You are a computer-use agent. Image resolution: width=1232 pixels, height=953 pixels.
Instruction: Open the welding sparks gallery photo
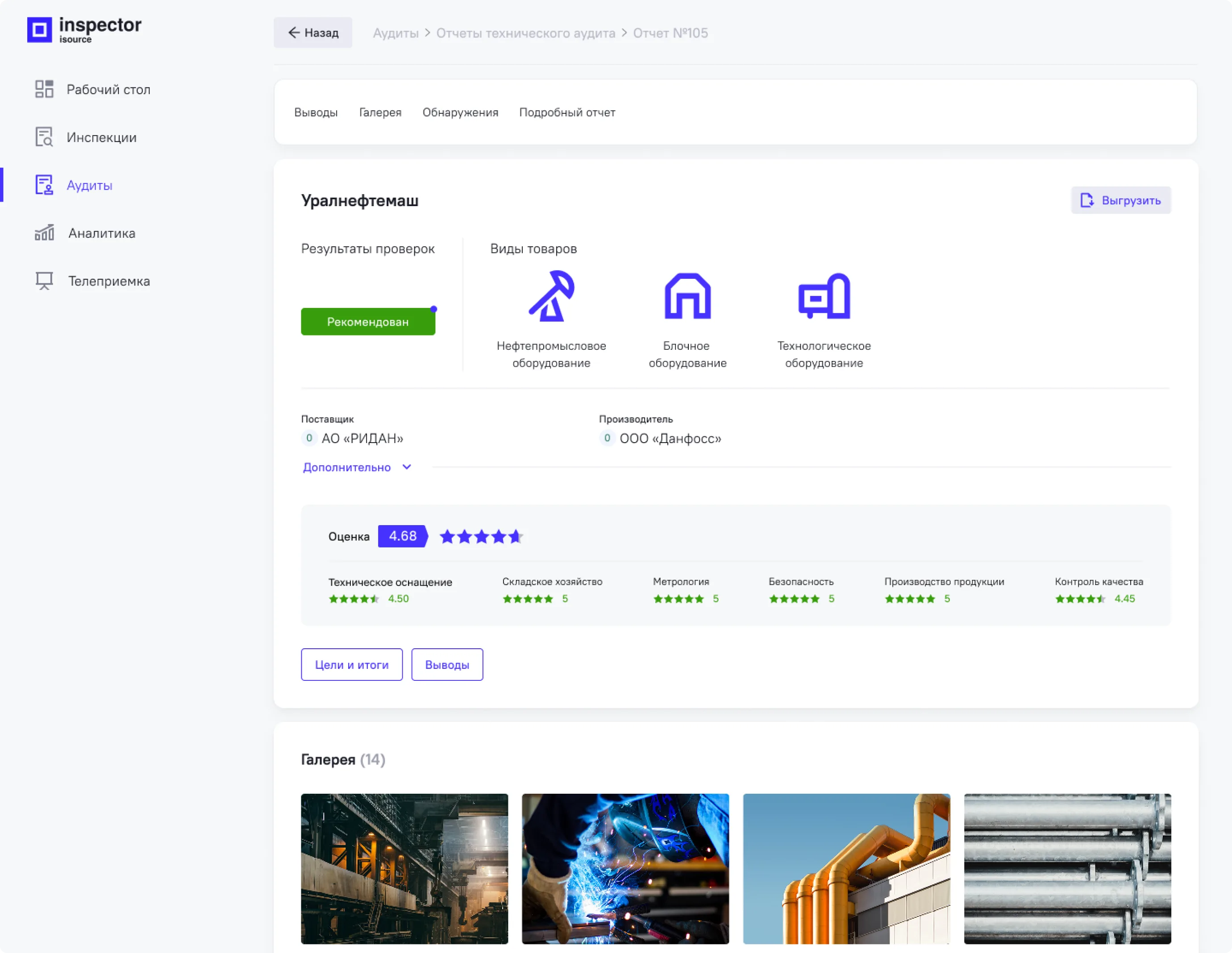pos(625,868)
